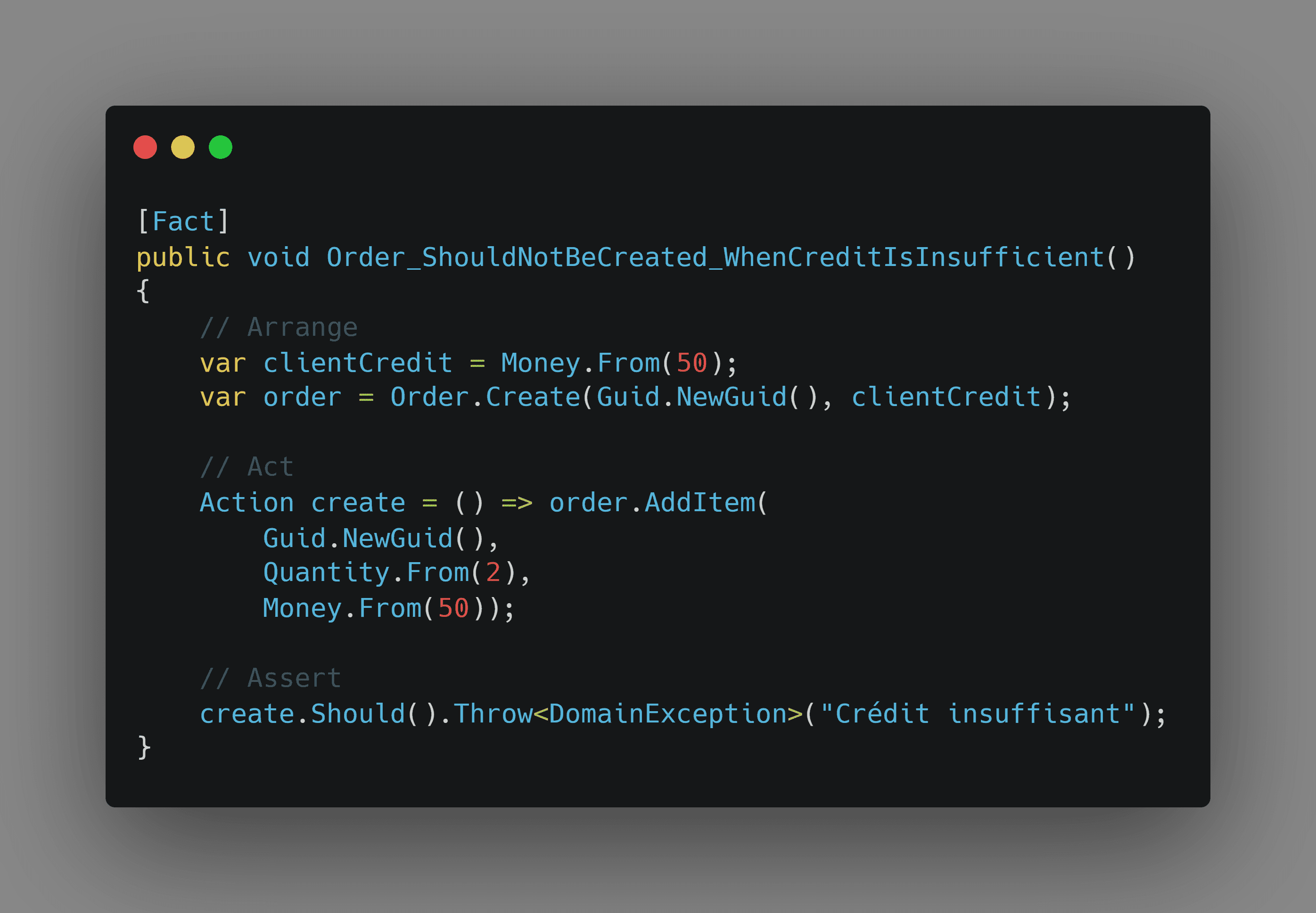1316x913 pixels.
Task: Click the public keyword
Action: click(x=183, y=257)
